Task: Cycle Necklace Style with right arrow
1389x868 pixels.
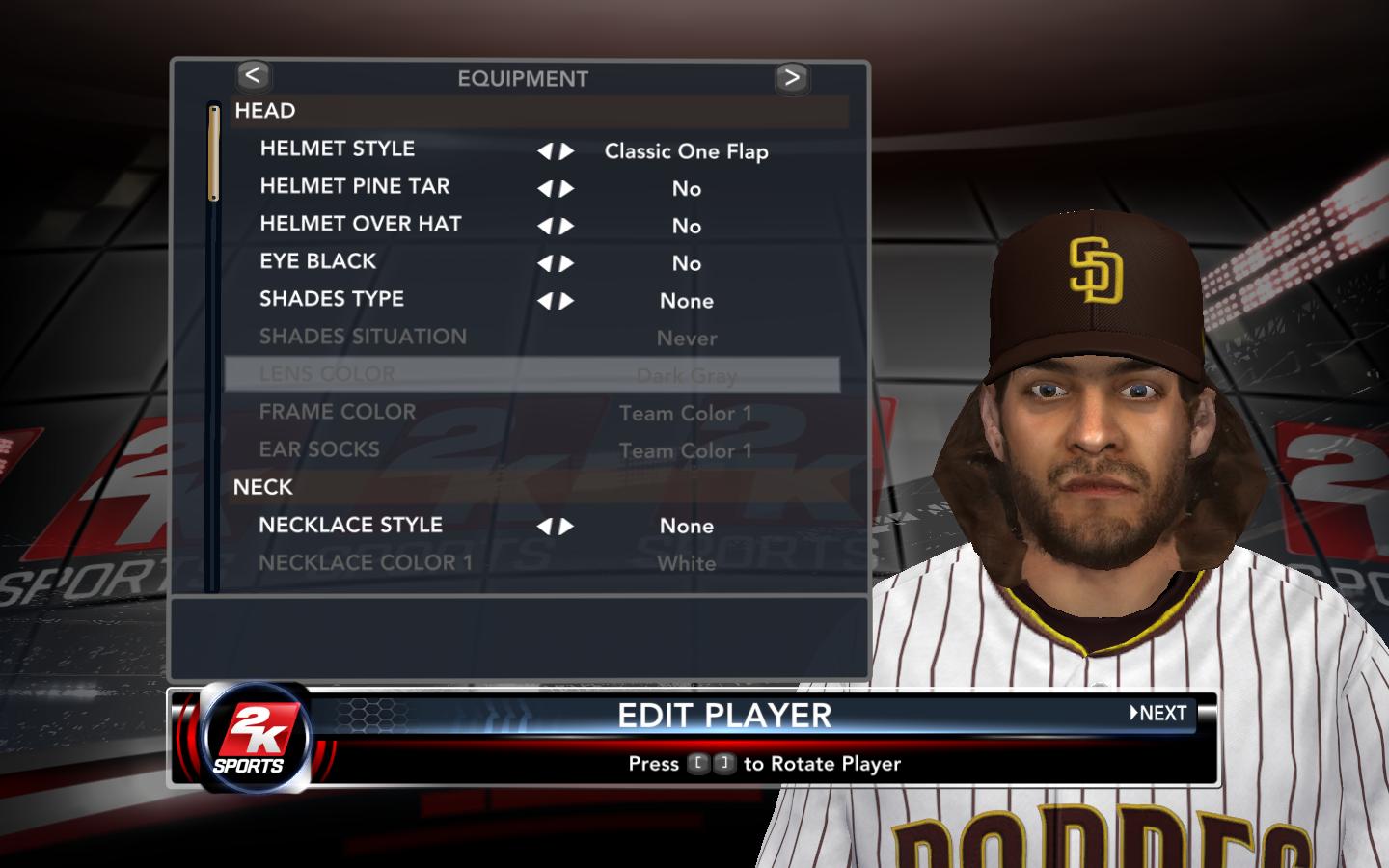Action: [567, 527]
